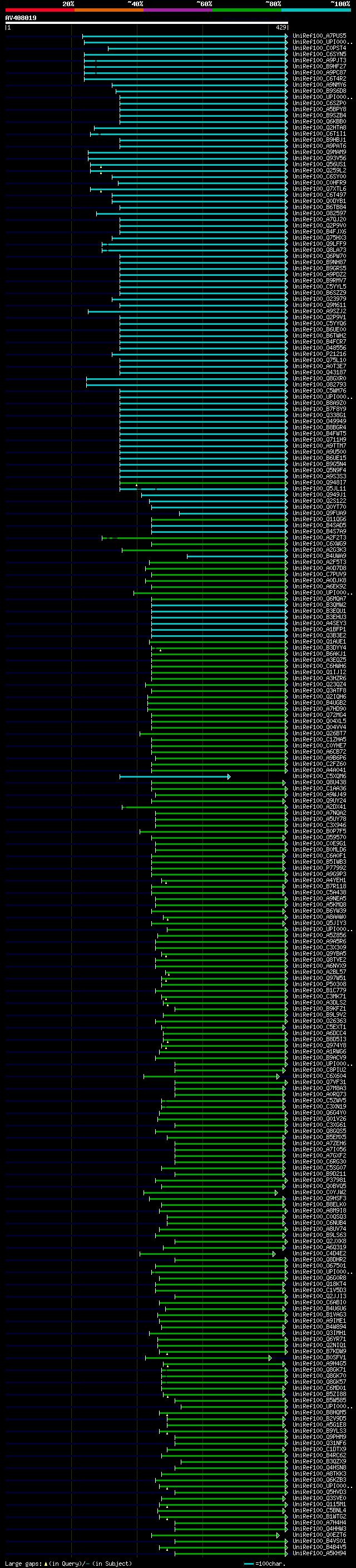Select the UniRef100_Q75L10 label

[x=319, y=360]
